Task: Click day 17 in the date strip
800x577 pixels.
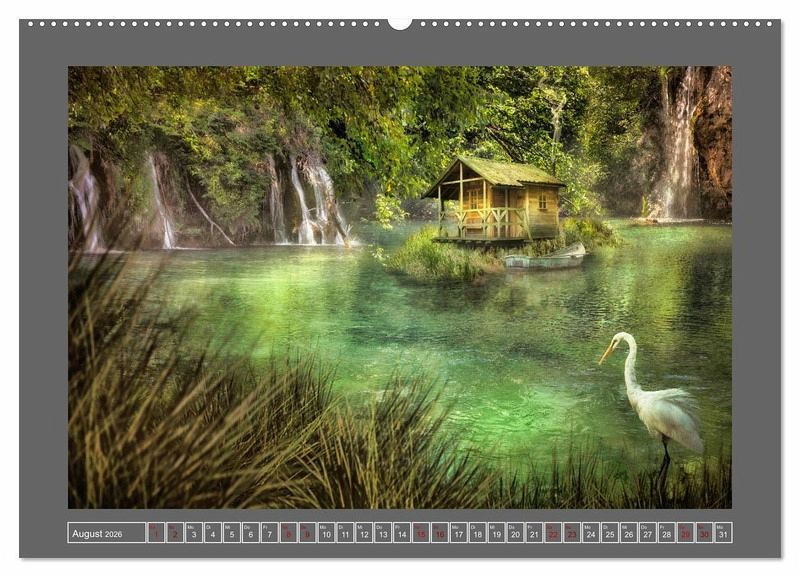Action: (x=458, y=532)
